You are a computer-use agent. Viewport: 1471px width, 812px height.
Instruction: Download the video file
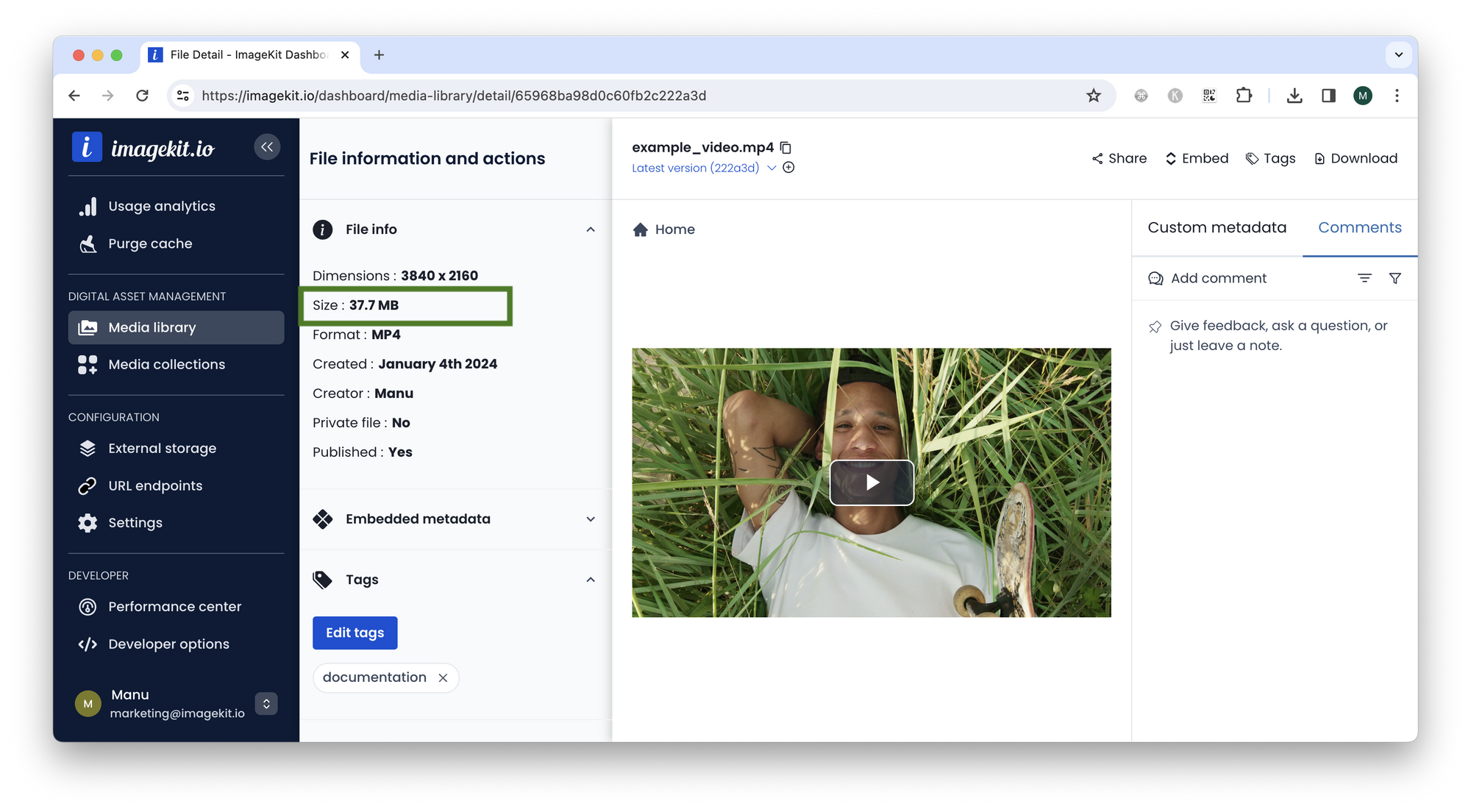click(1356, 159)
